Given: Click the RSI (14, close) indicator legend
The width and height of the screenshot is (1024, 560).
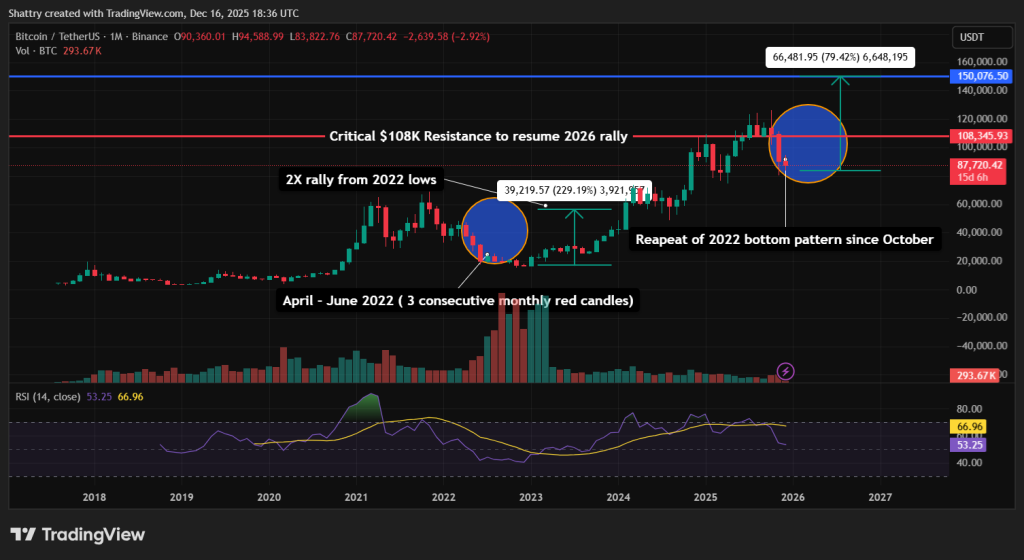Looking at the screenshot, I should click(48, 396).
